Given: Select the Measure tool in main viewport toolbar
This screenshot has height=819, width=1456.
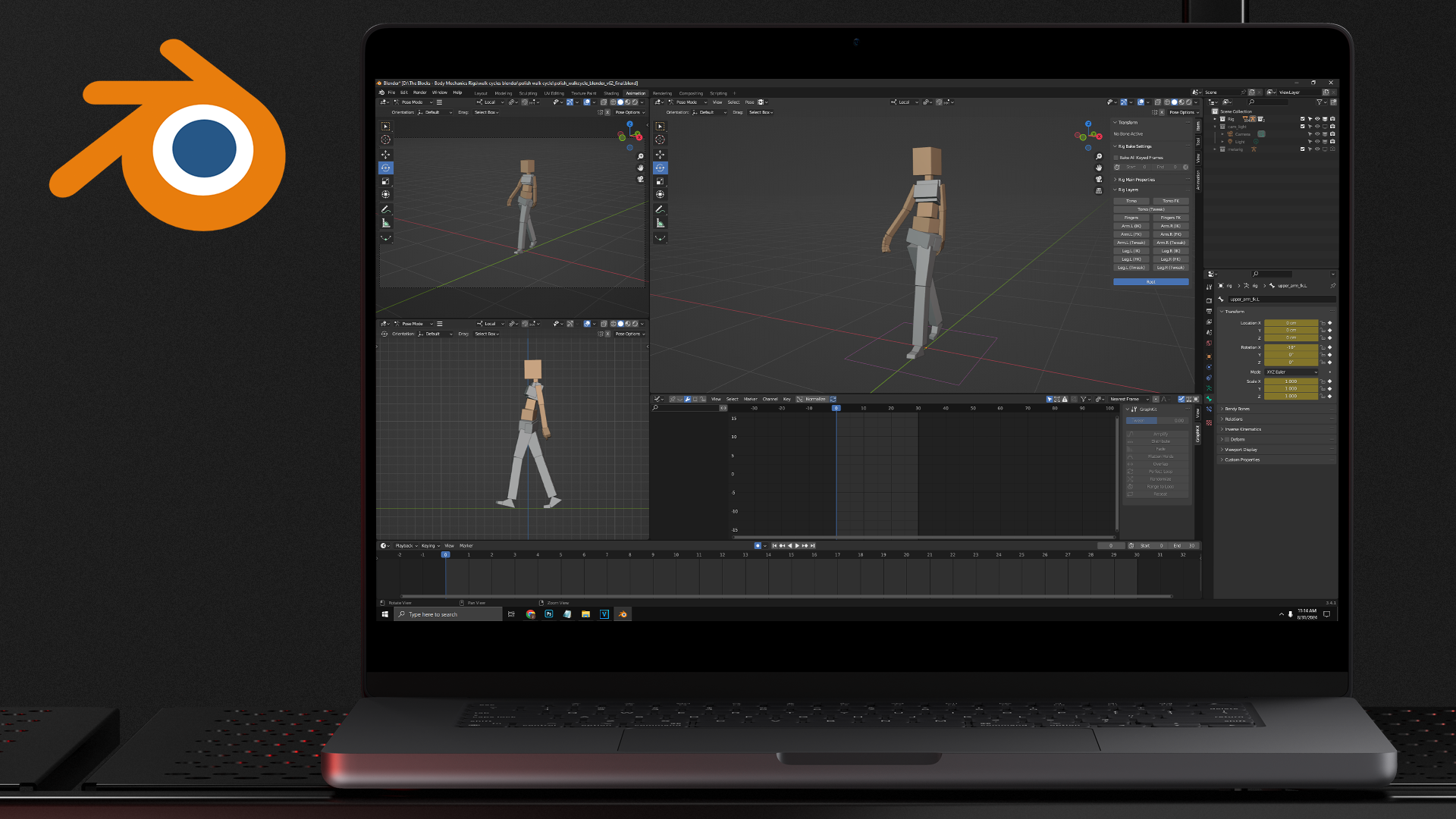Looking at the screenshot, I should [x=661, y=223].
